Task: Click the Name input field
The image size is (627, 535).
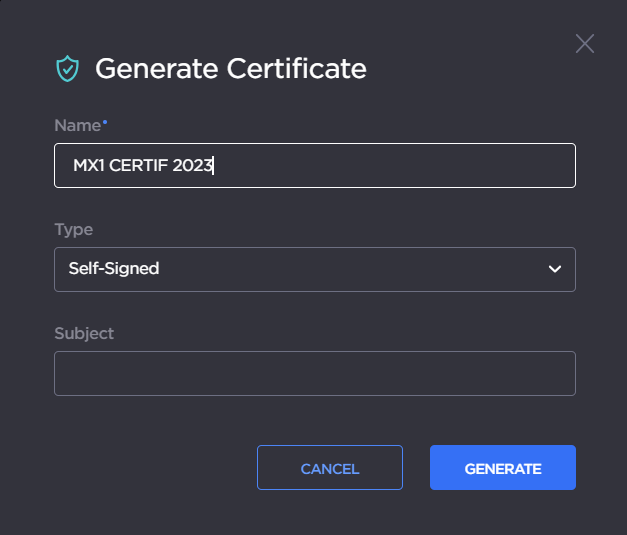Action: click(x=314, y=165)
